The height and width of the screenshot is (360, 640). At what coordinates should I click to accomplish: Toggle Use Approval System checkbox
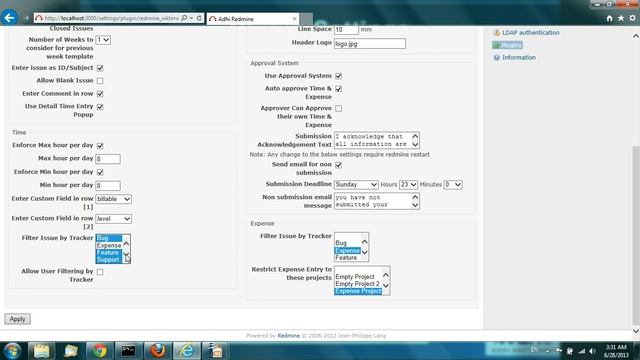[x=338, y=76]
